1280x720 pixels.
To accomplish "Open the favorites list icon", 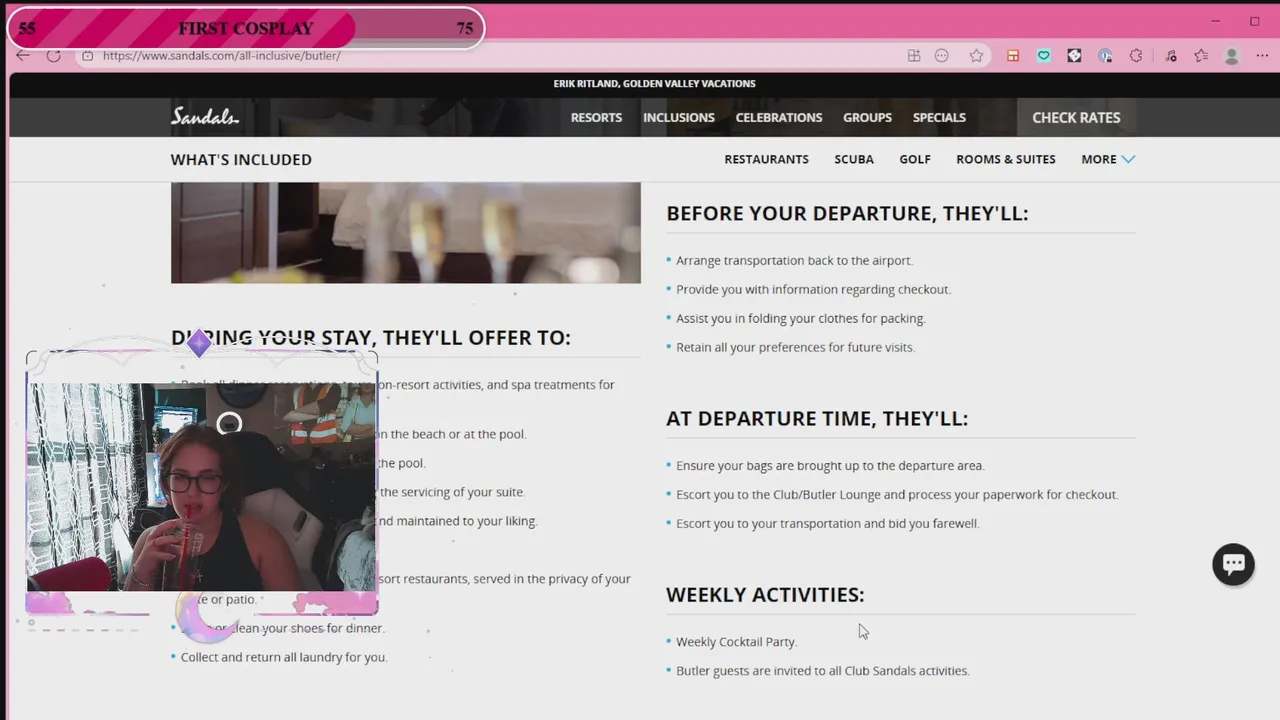I will [1201, 56].
